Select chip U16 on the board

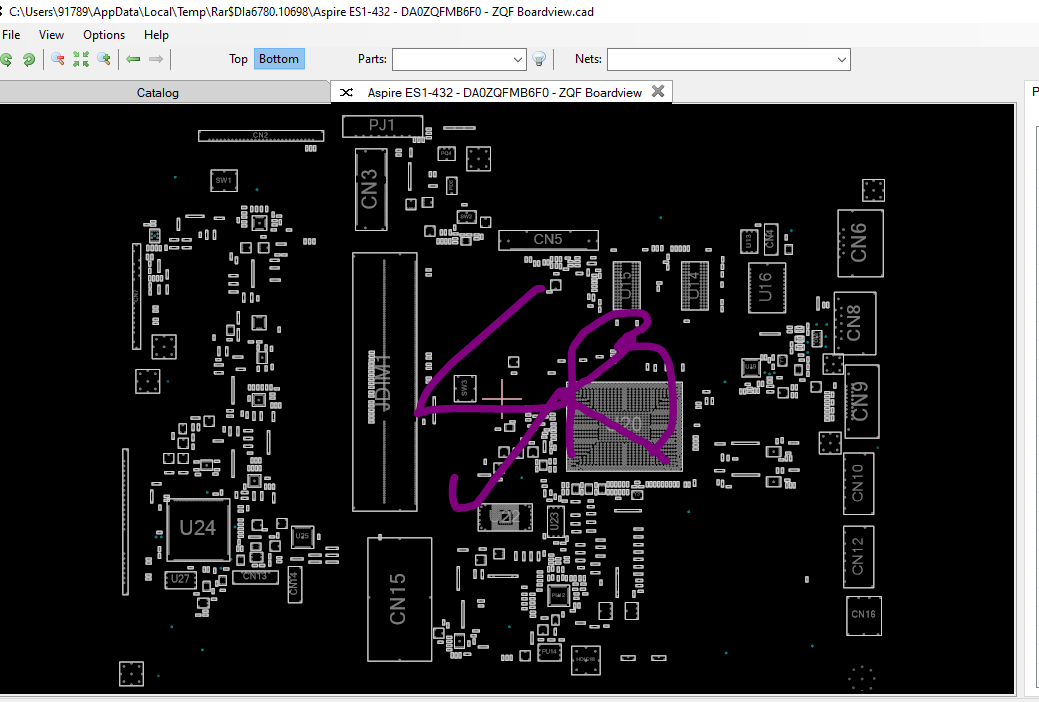pyautogui.click(x=767, y=288)
